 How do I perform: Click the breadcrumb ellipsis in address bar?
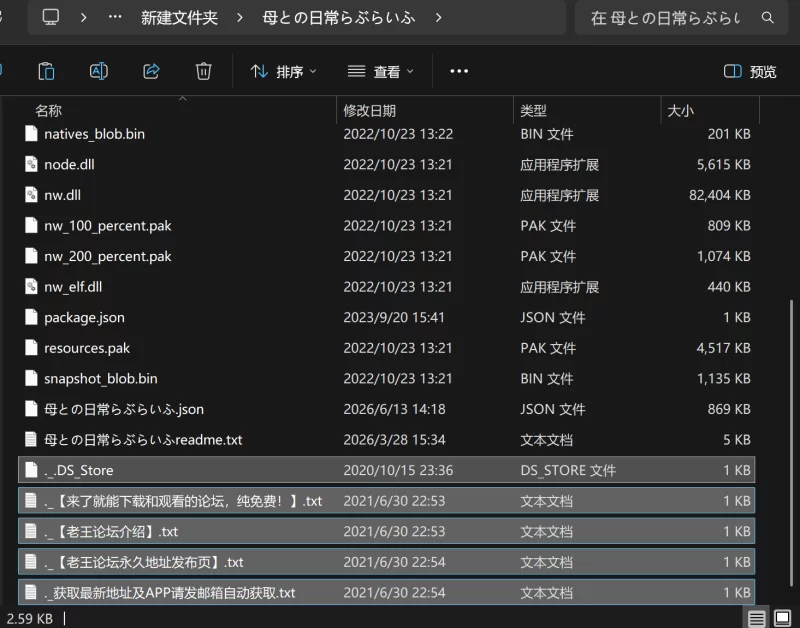click(x=115, y=17)
